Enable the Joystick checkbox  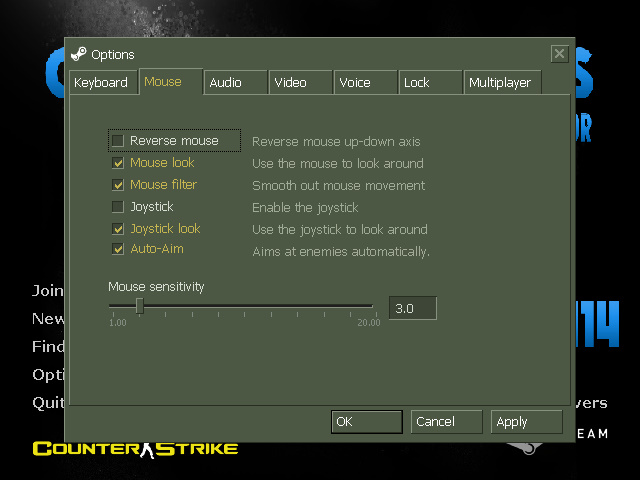[118, 207]
